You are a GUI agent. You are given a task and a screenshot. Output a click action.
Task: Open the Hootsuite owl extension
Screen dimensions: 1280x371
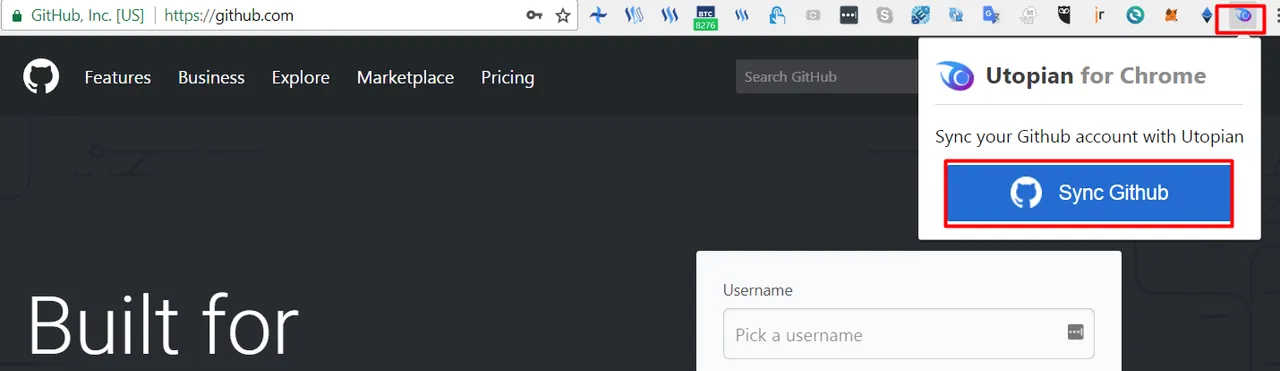[x=1064, y=16]
